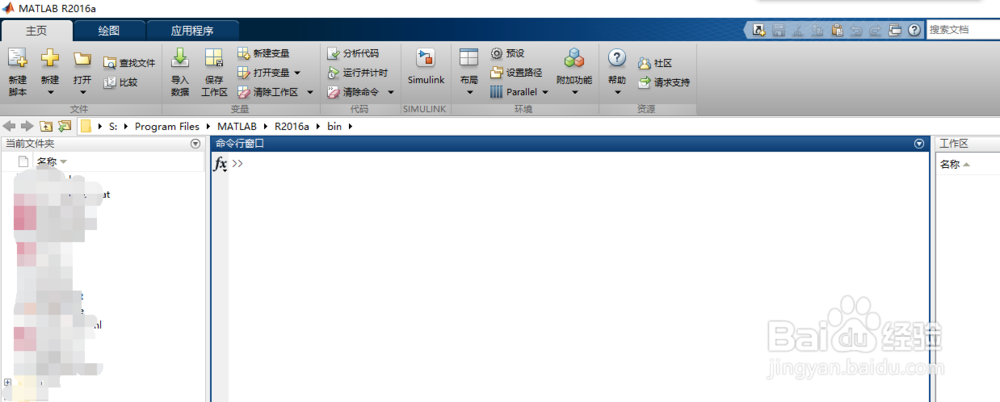
Task: Click the fx function browser icon
Action: click(220, 164)
